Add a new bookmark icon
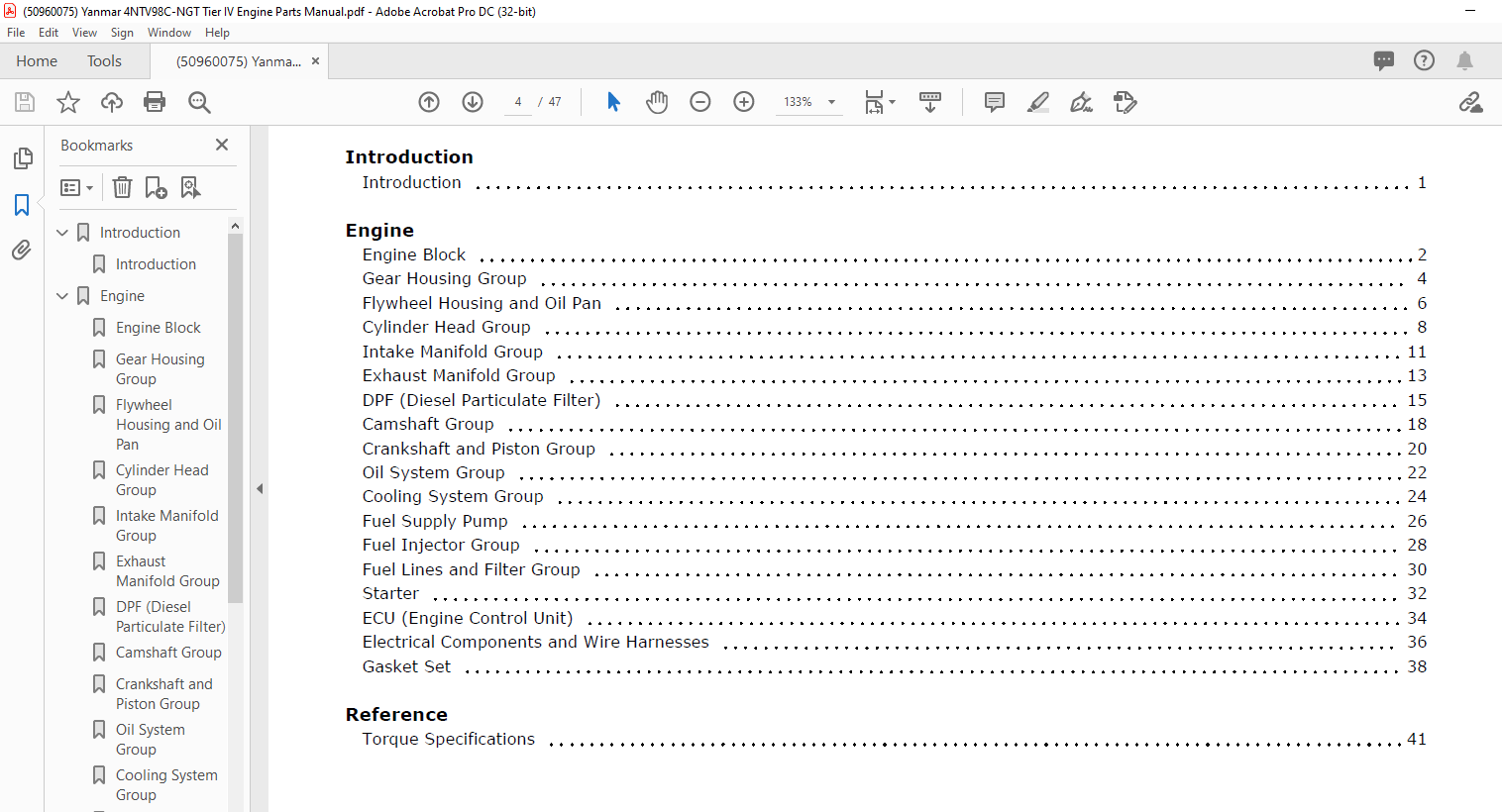This screenshot has width=1502, height=812. [156, 187]
